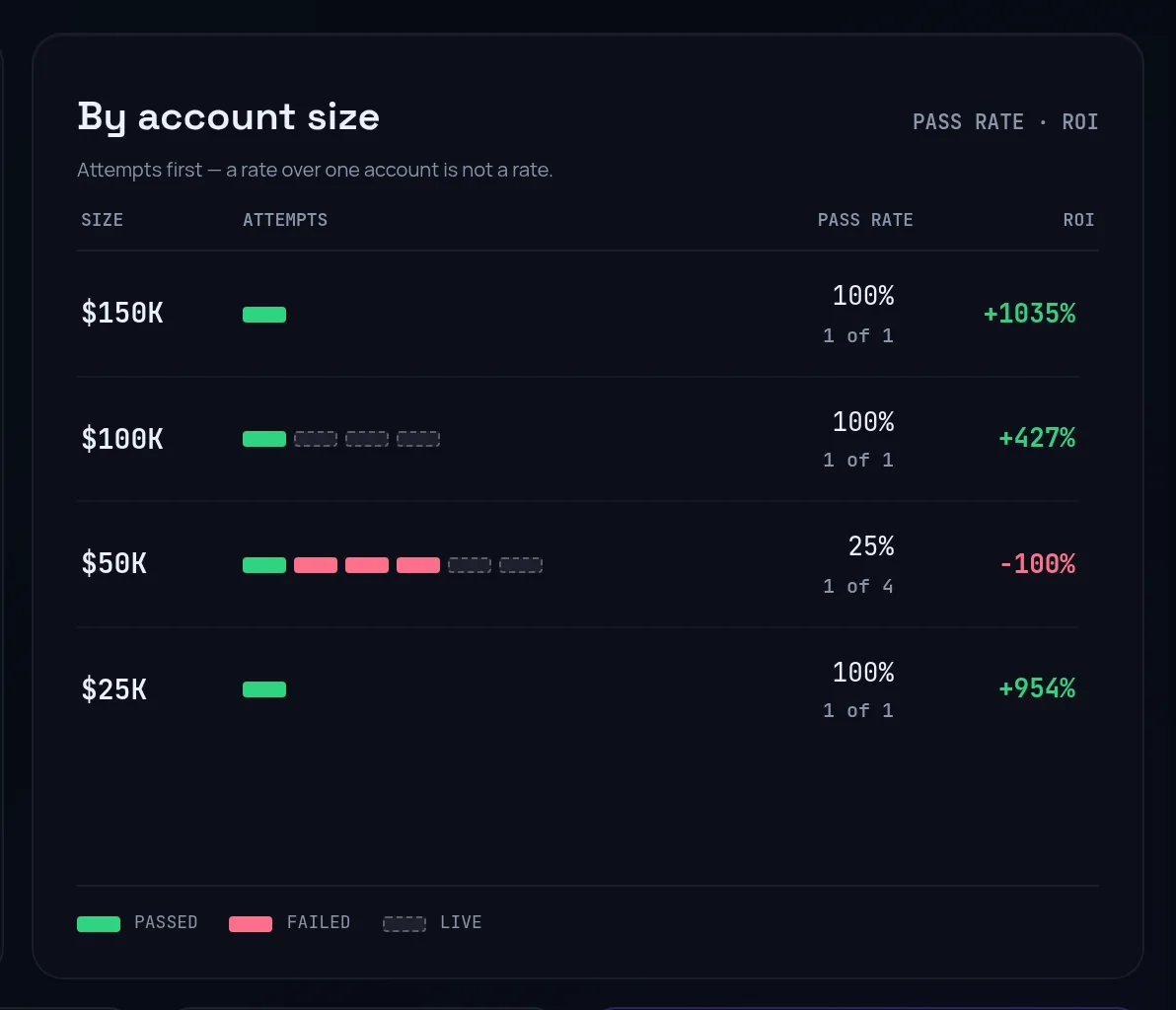
Task: Select the $100K size label
Action: pyautogui.click(x=122, y=439)
